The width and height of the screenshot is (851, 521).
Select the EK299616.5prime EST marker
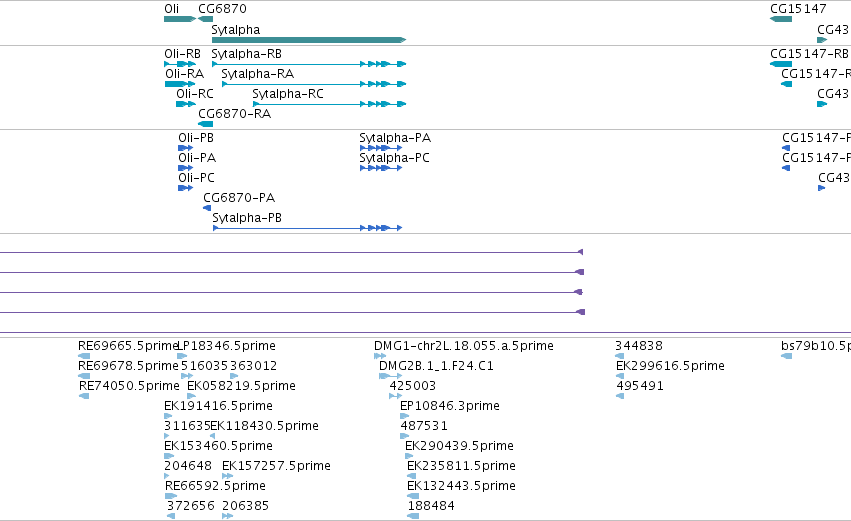point(620,376)
